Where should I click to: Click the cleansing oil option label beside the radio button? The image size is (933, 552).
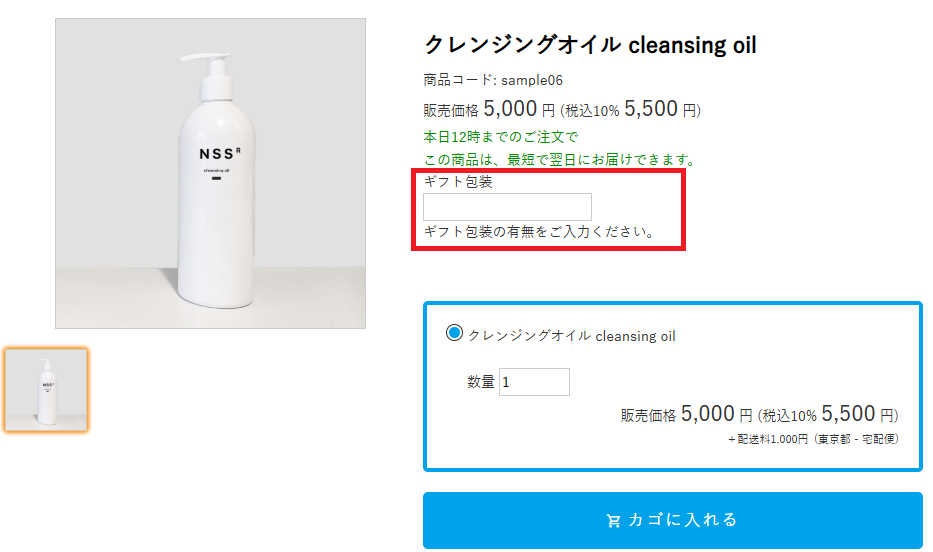coord(572,336)
